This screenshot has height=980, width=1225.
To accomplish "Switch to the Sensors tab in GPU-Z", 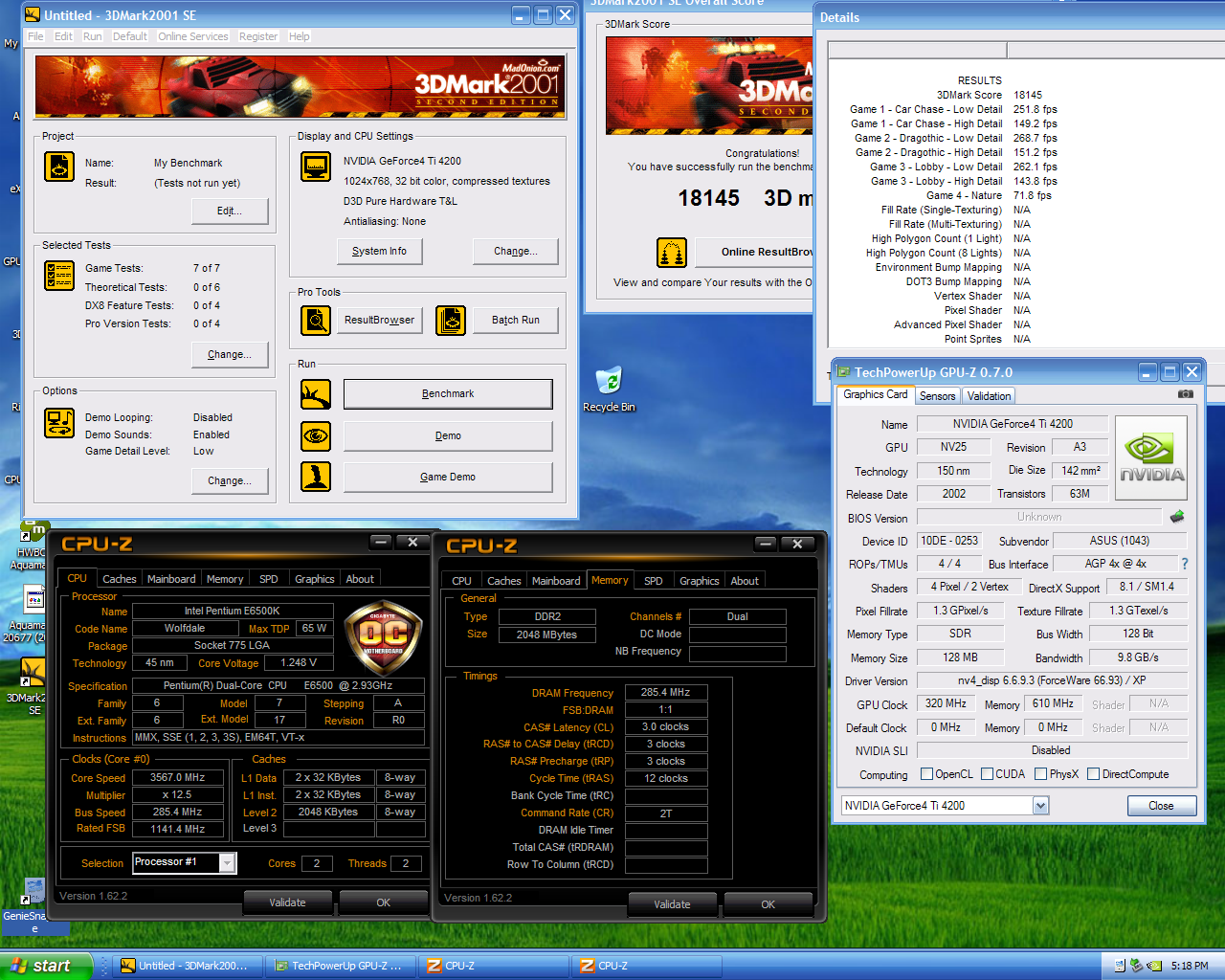I will tap(937, 395).
